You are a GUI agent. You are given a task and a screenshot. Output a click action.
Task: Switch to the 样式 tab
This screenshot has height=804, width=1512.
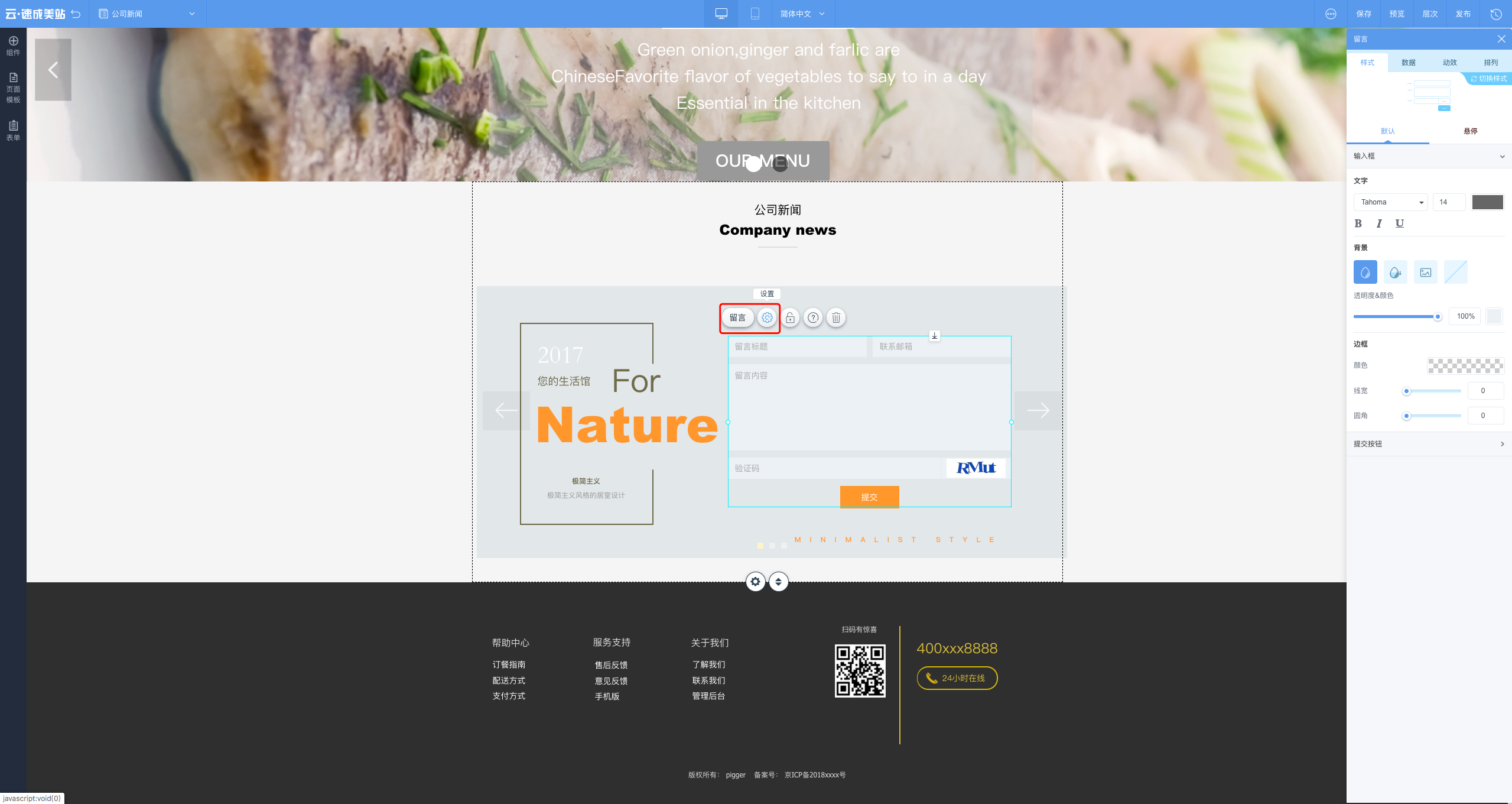[x=1367, y=63]
